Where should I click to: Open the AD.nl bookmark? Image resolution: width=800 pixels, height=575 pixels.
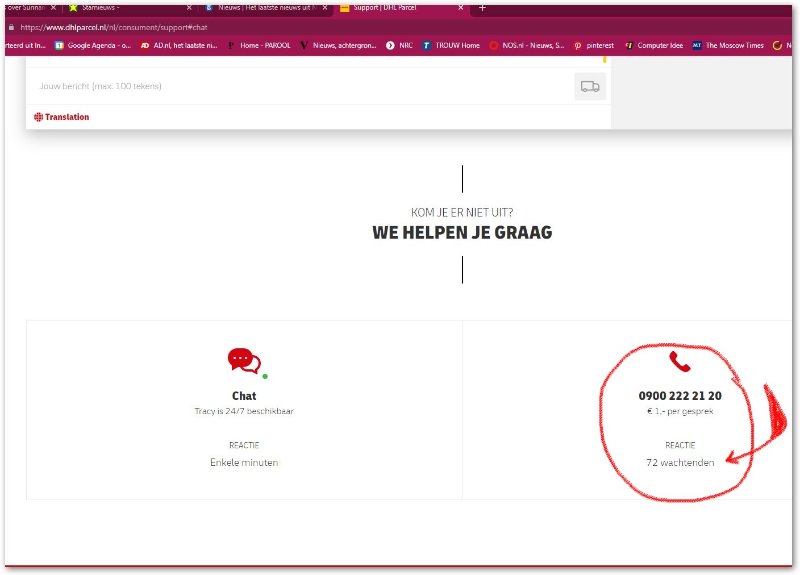(x=179, y=45)
